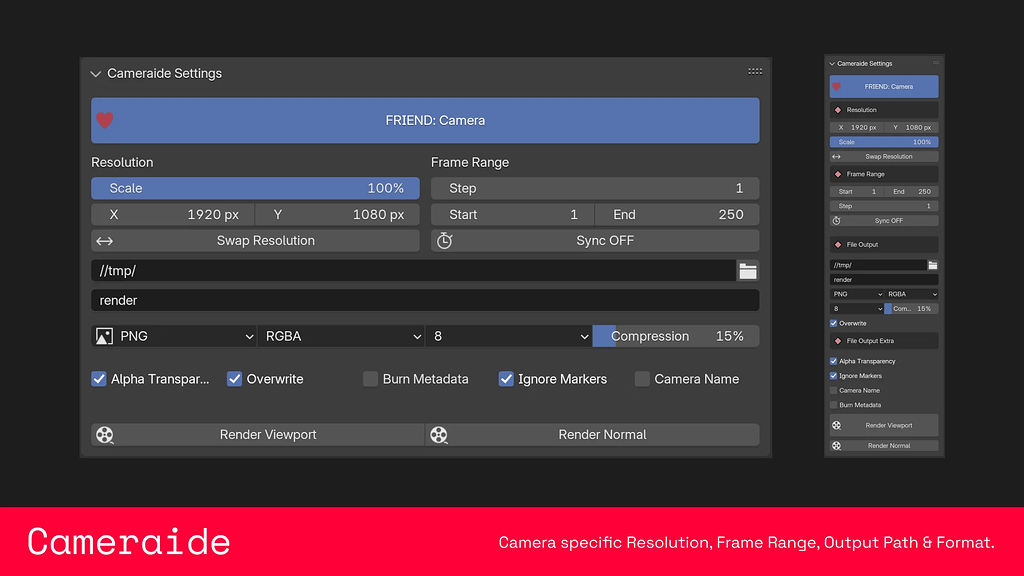Click the reel icon beside Render Viewport in the narrow panel

837,425
